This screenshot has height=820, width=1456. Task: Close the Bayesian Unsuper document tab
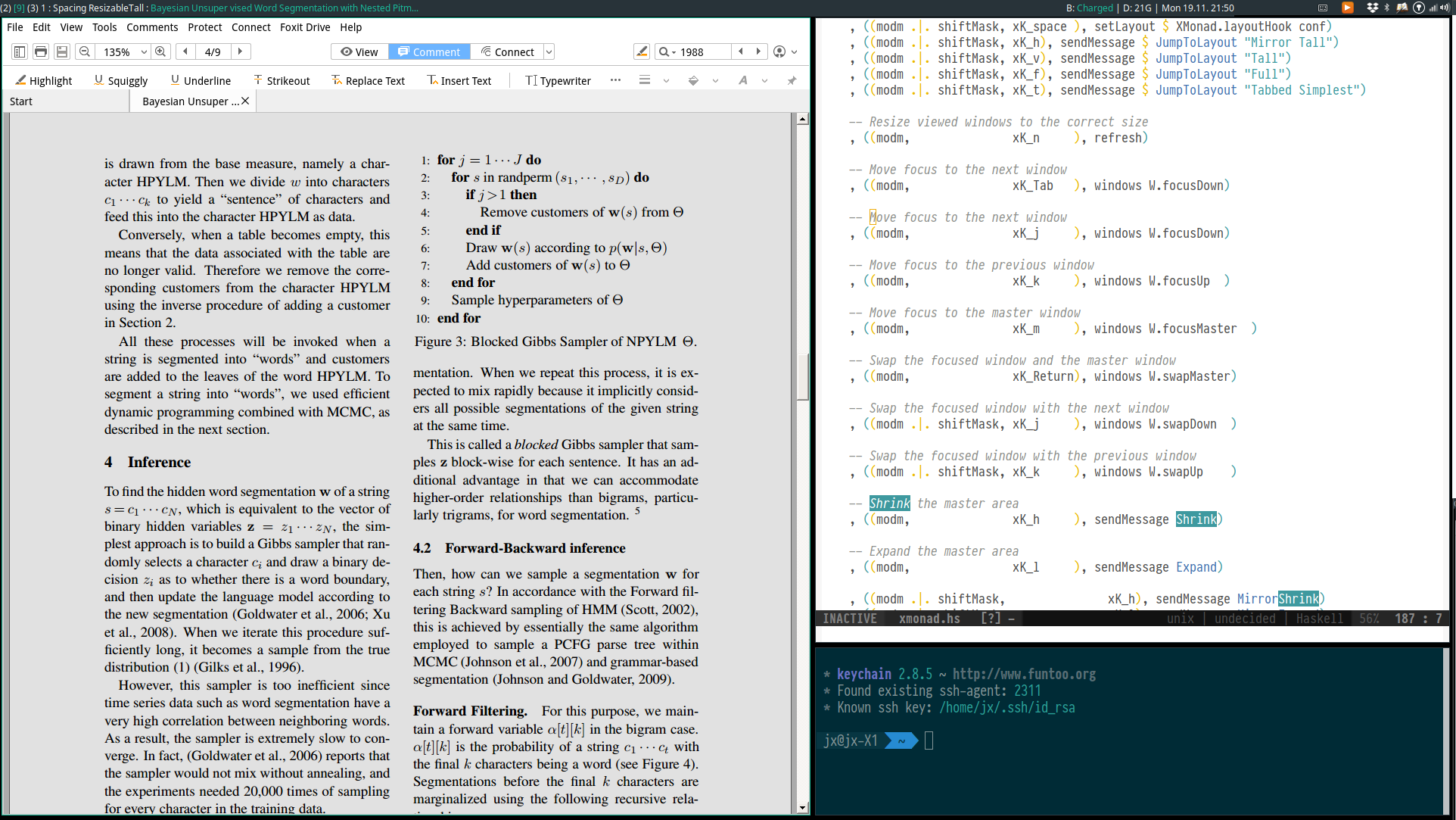[x=245, y=101]
